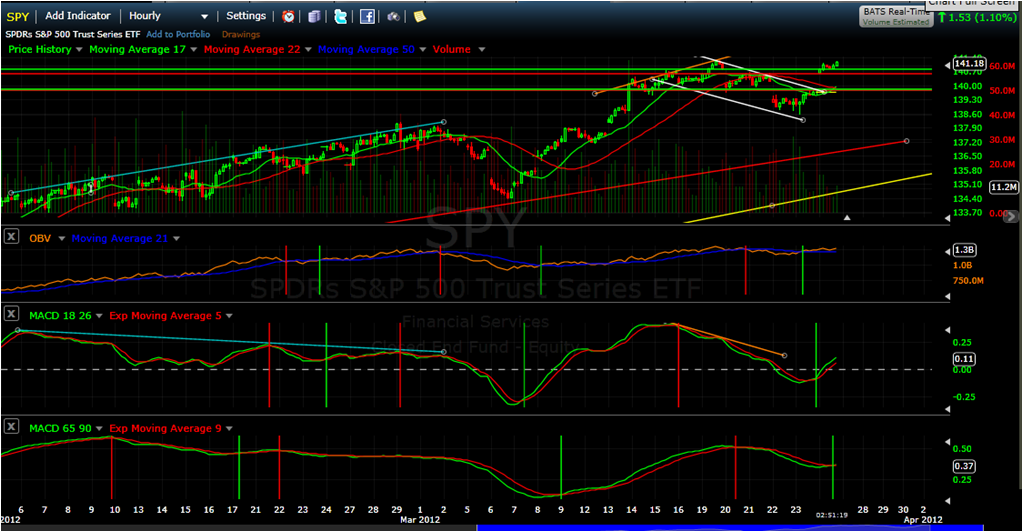The width and height of the screenshot is (1023, 532).
Task: Select the handle on the yellow trendline
Action: pos(772,206)
